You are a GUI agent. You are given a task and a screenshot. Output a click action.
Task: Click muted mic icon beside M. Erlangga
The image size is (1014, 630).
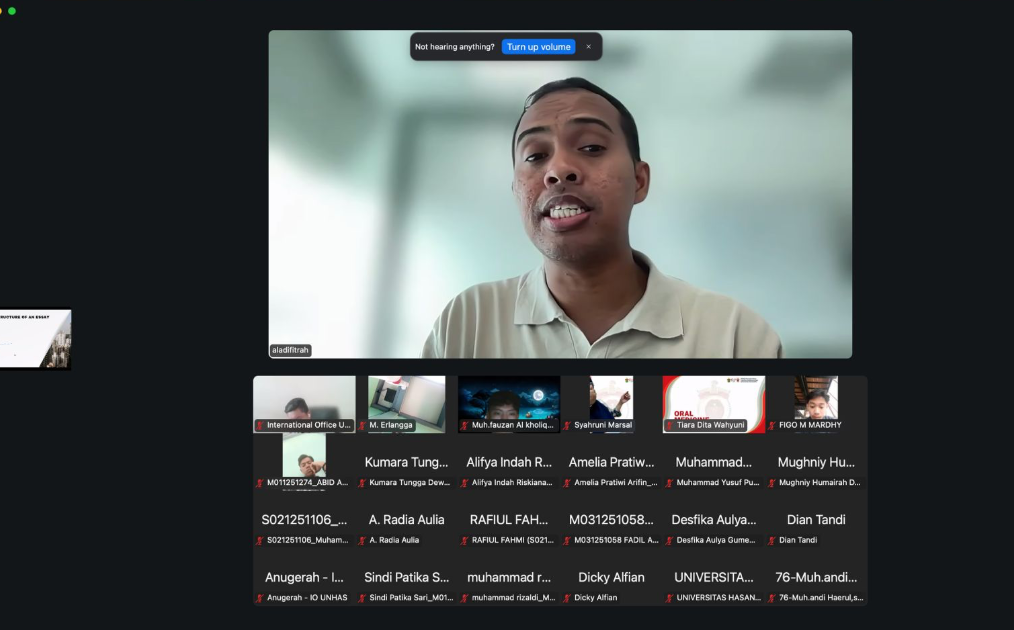coord(363,425)
